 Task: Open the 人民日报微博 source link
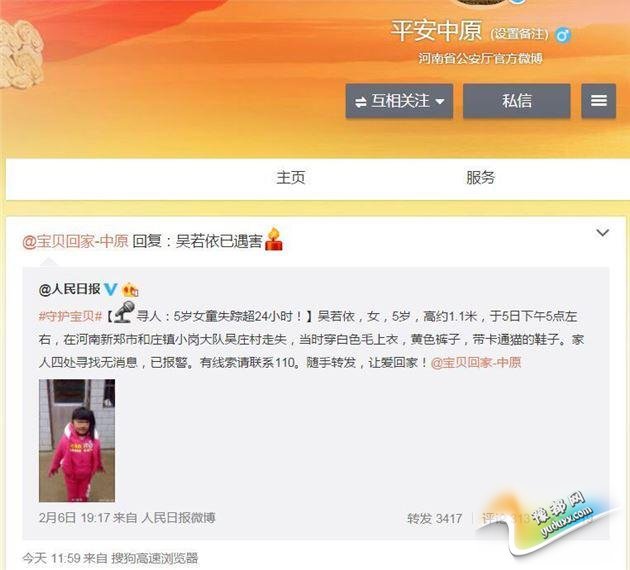coord(178,518)
